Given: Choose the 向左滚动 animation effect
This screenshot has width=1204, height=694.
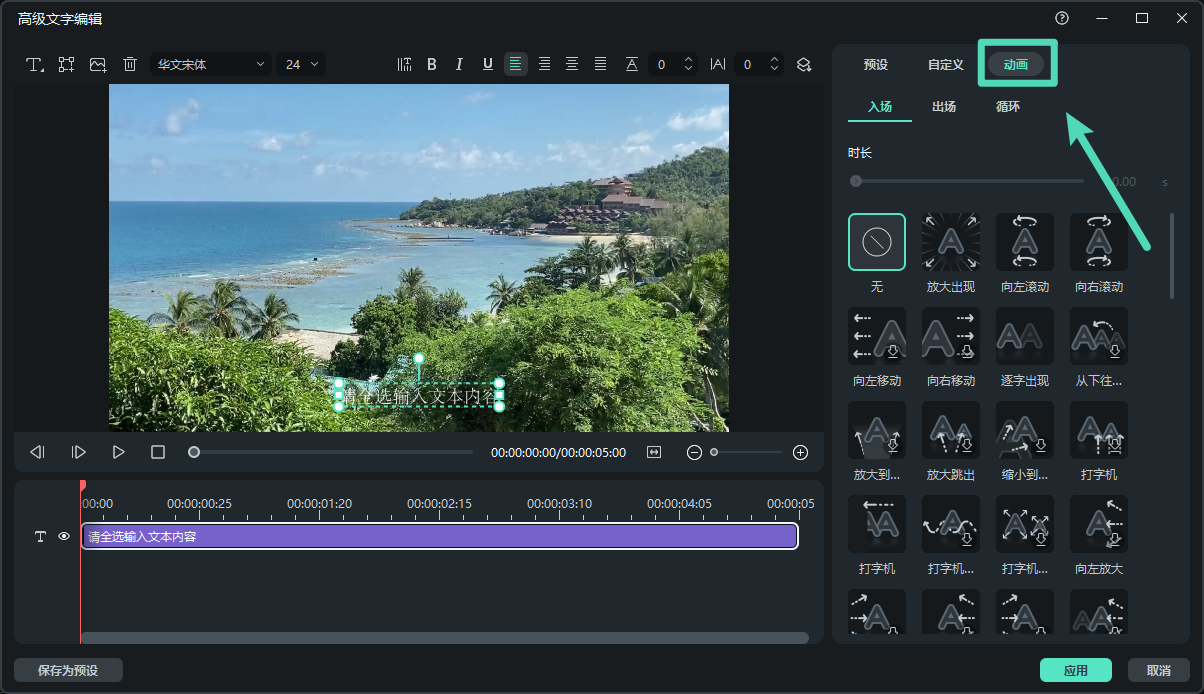Looking at the screenshot, I should point(1024,242).
